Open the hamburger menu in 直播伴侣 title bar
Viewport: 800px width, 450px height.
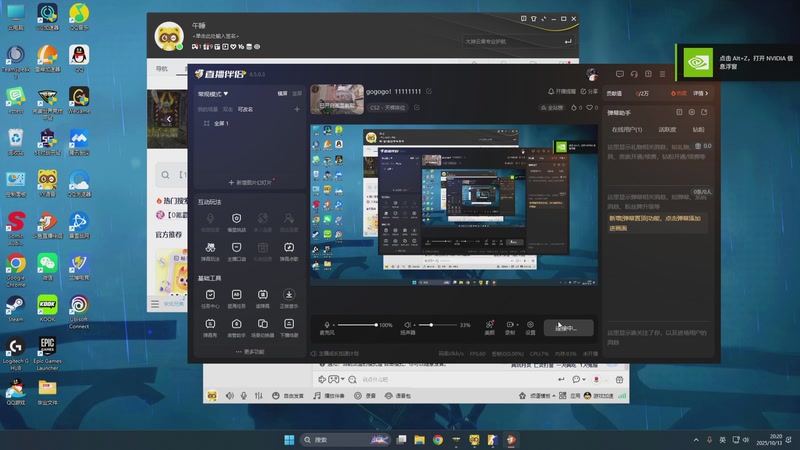pyautogui.click(x=662, y=74)
